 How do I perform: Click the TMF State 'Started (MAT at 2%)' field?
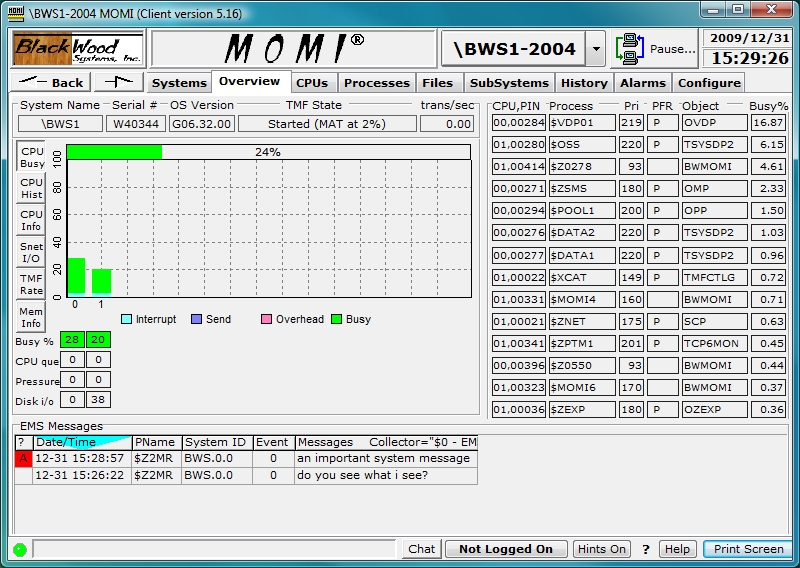[327, 124]
